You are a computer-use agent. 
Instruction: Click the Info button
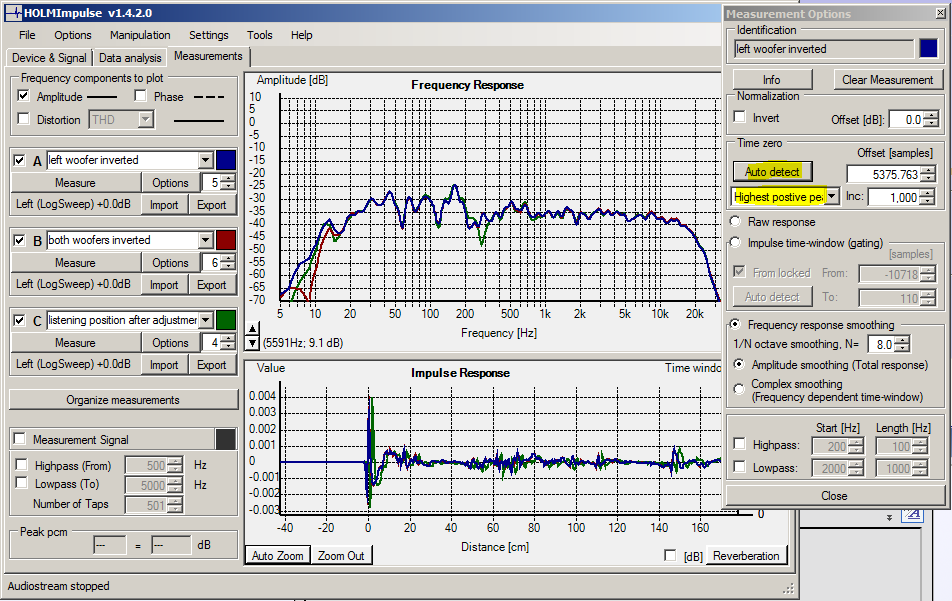(772, 80)
